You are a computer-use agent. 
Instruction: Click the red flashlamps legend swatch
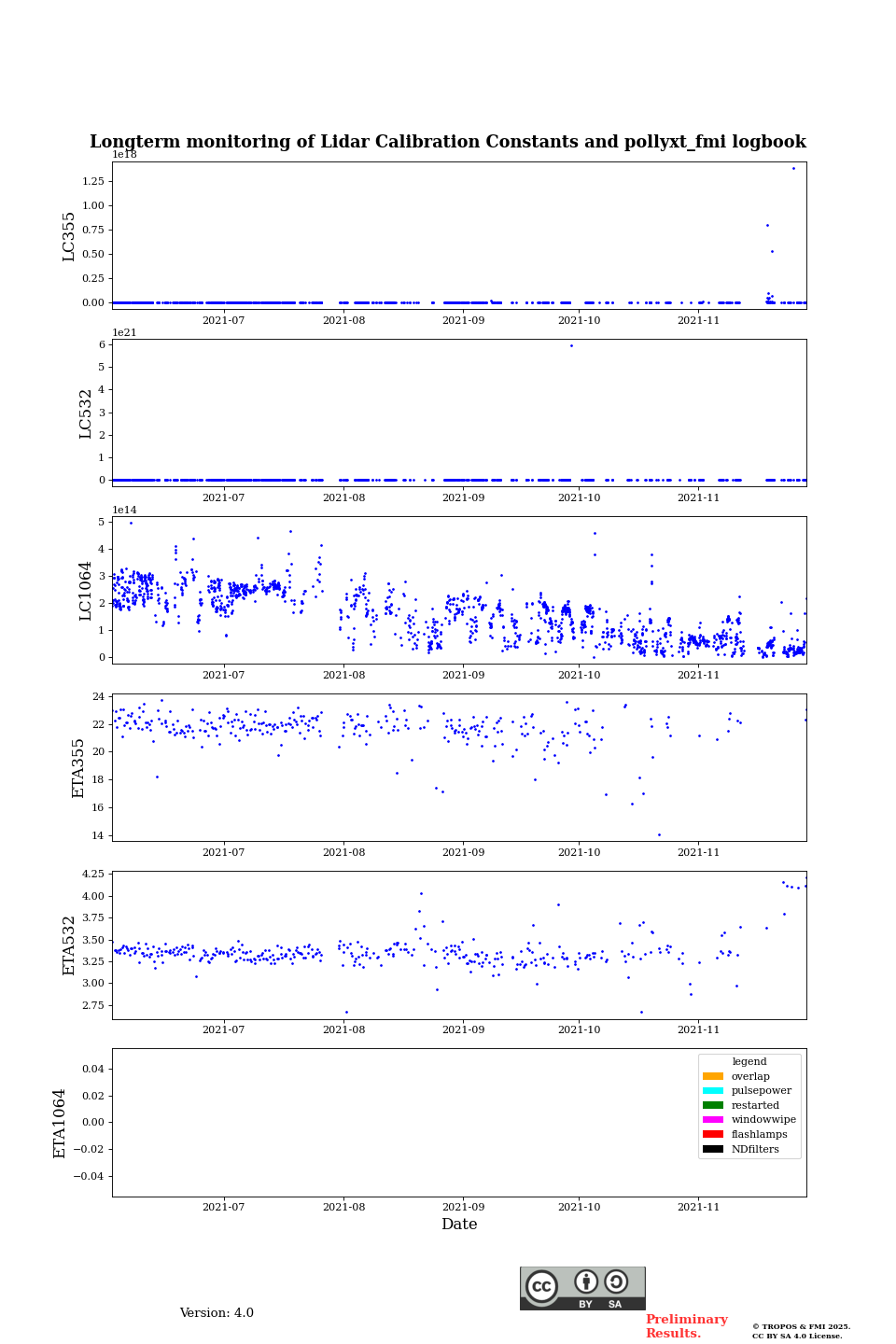[712, 1135]
